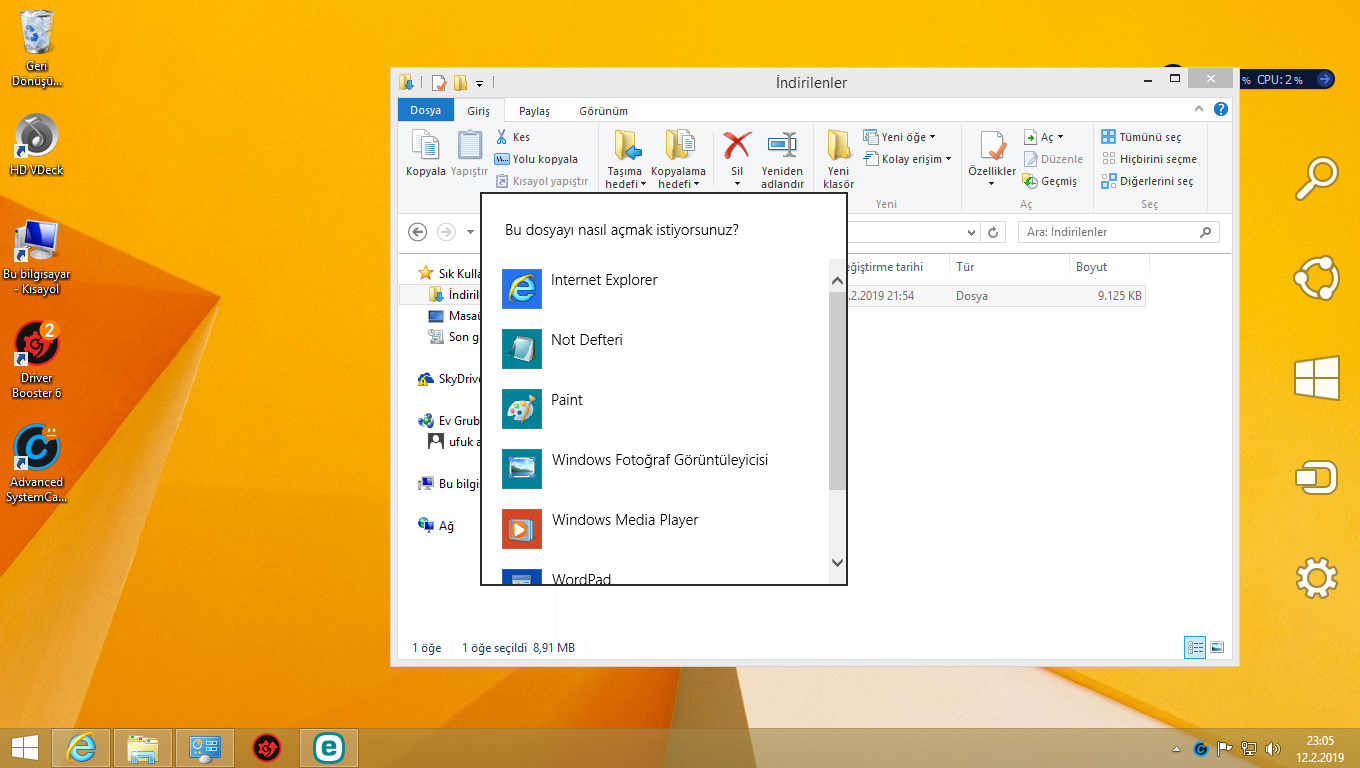1360x768 pixels.
Task: Click the Start charm Windows logo
Action: click(1316, 378)
